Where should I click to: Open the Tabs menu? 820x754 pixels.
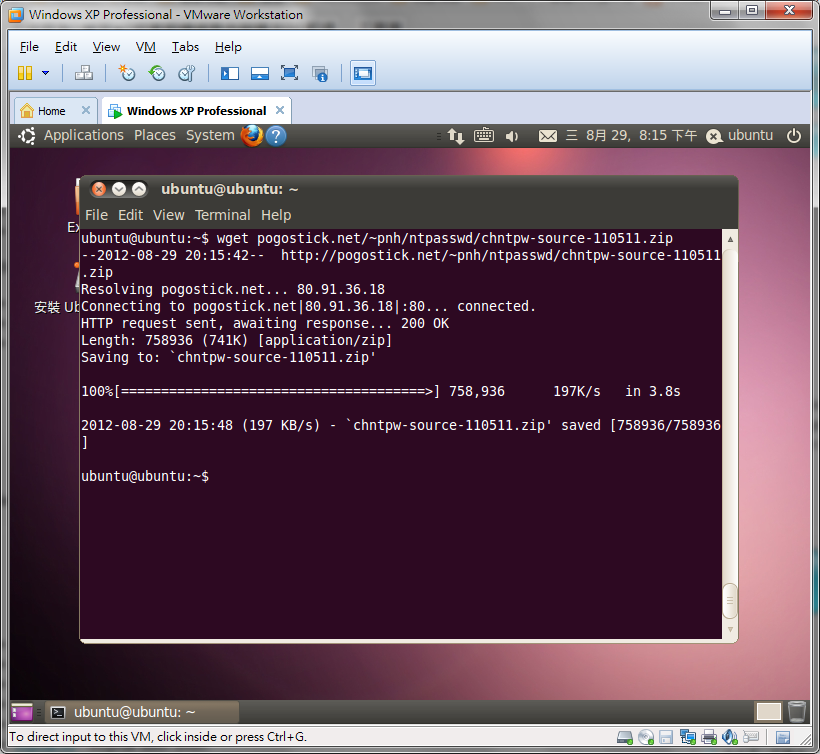(x=185, y=47)
